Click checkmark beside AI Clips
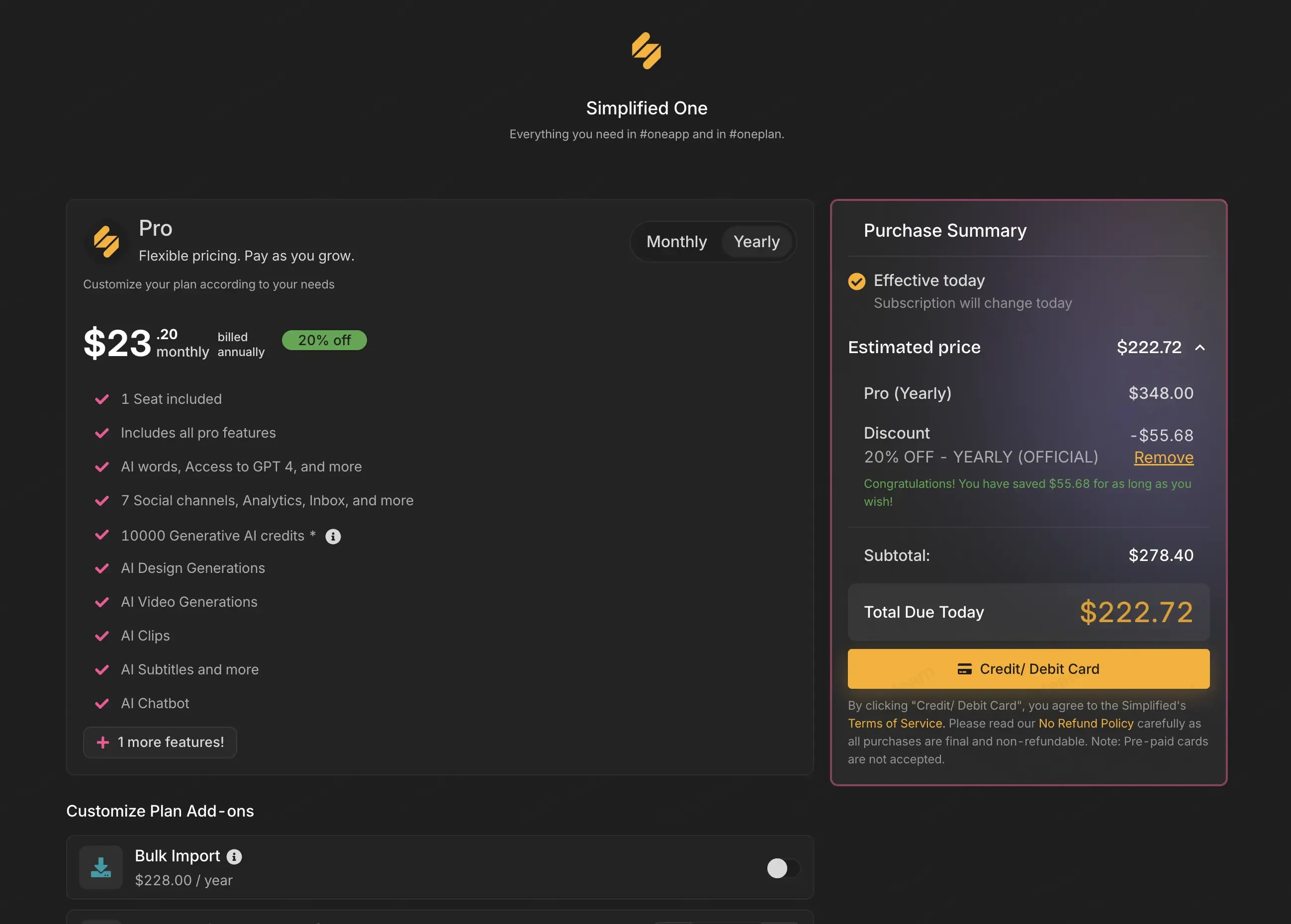The image size is (1291, 924). (102, 636)
